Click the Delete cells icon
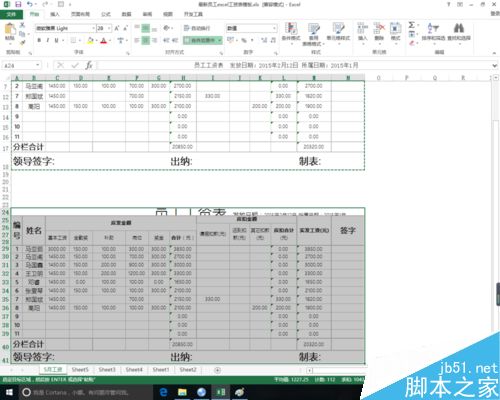 pos(379,29)
